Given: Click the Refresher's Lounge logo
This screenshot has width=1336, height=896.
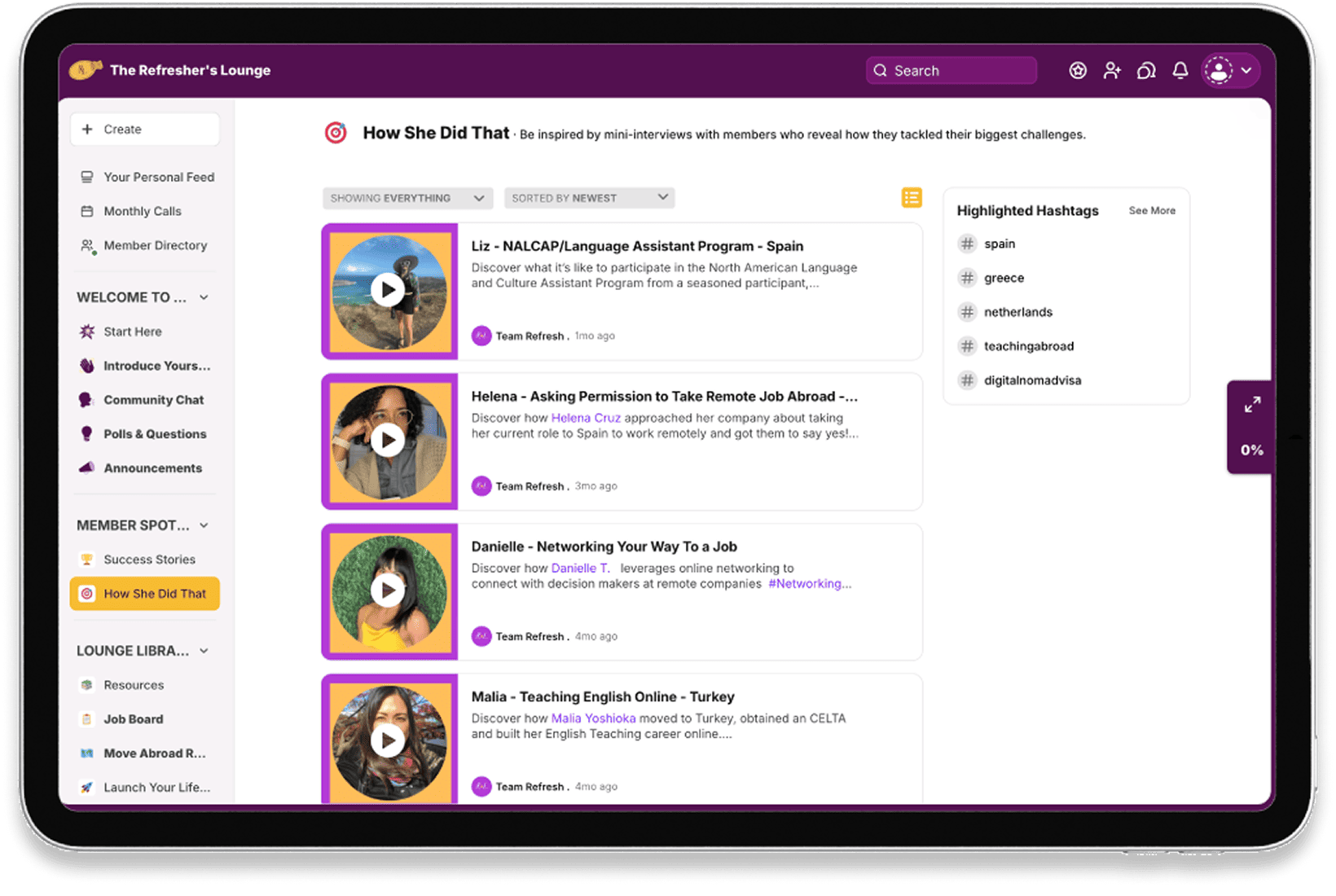Looking at the screenshot, I should tap(86, 70).
